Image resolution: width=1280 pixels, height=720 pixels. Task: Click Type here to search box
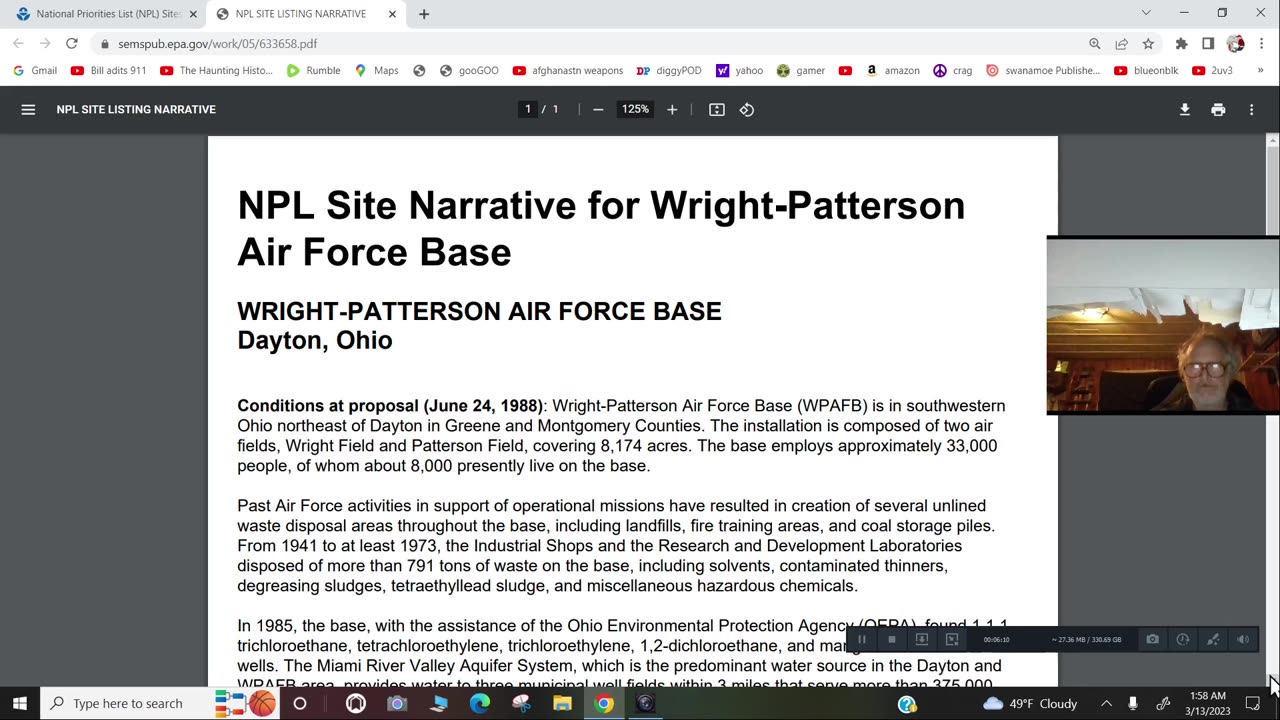click(127, 703)
